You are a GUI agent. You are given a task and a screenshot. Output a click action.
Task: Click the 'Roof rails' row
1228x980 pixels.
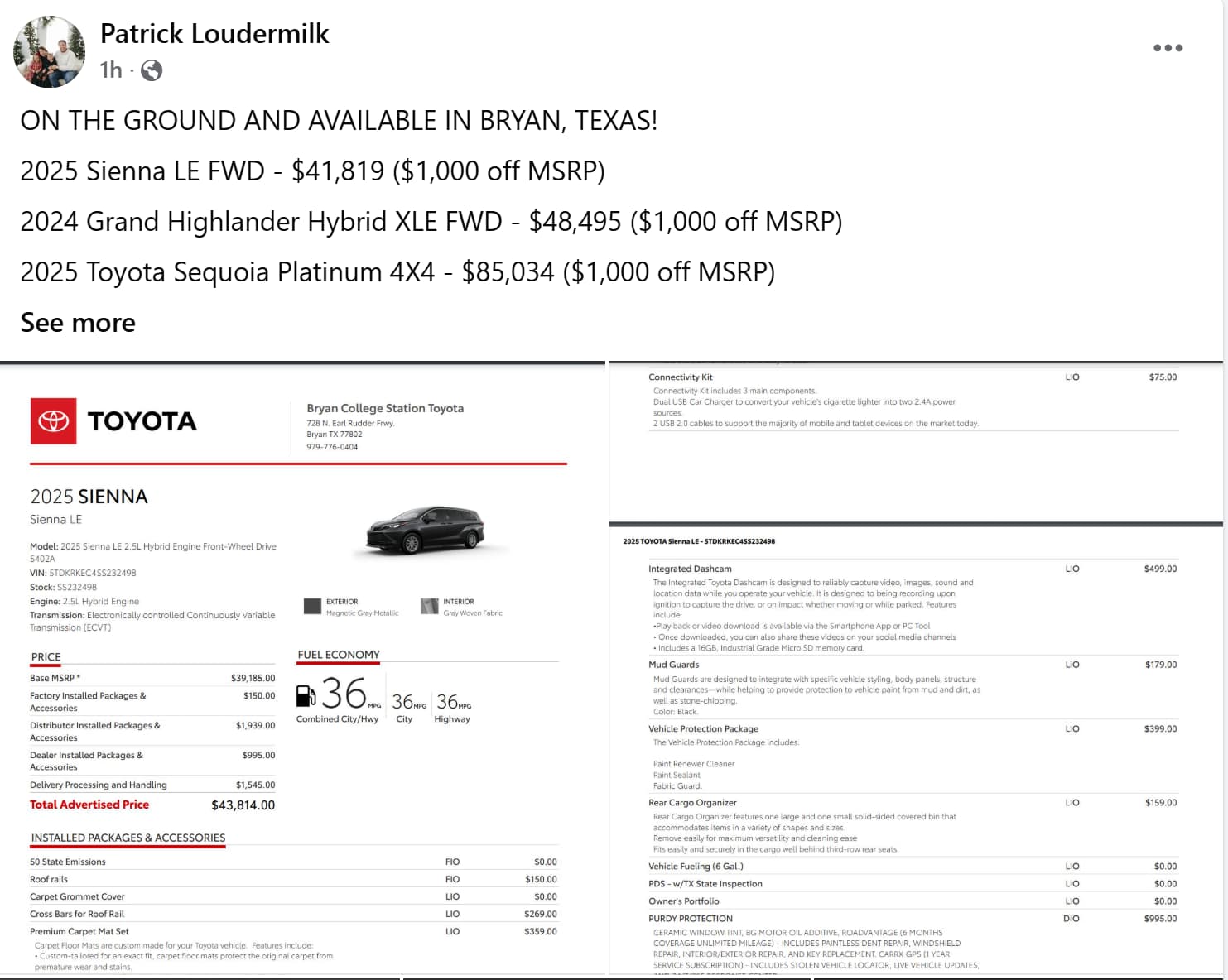[x=293, y=879]
